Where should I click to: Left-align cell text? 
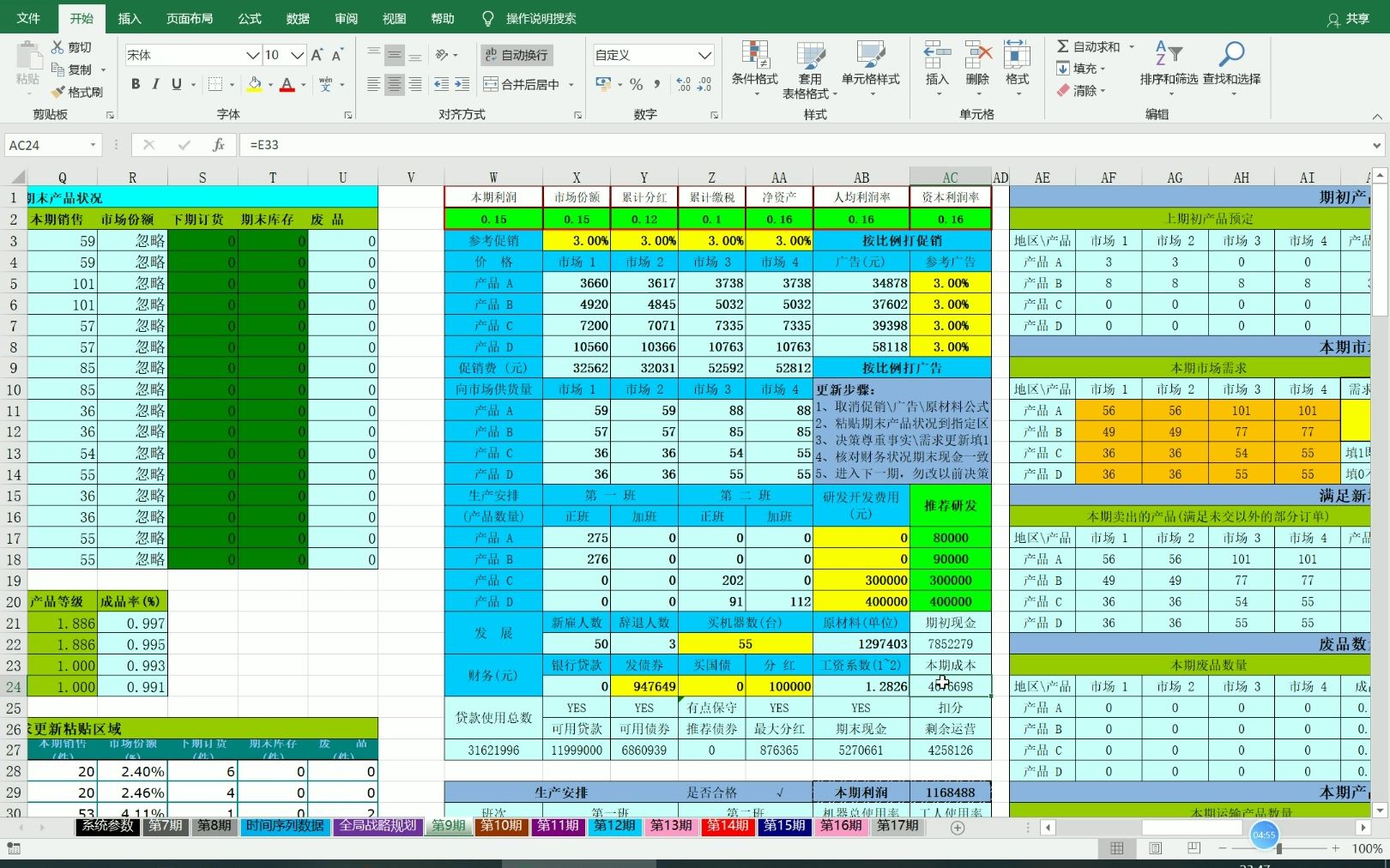point(373,84)
